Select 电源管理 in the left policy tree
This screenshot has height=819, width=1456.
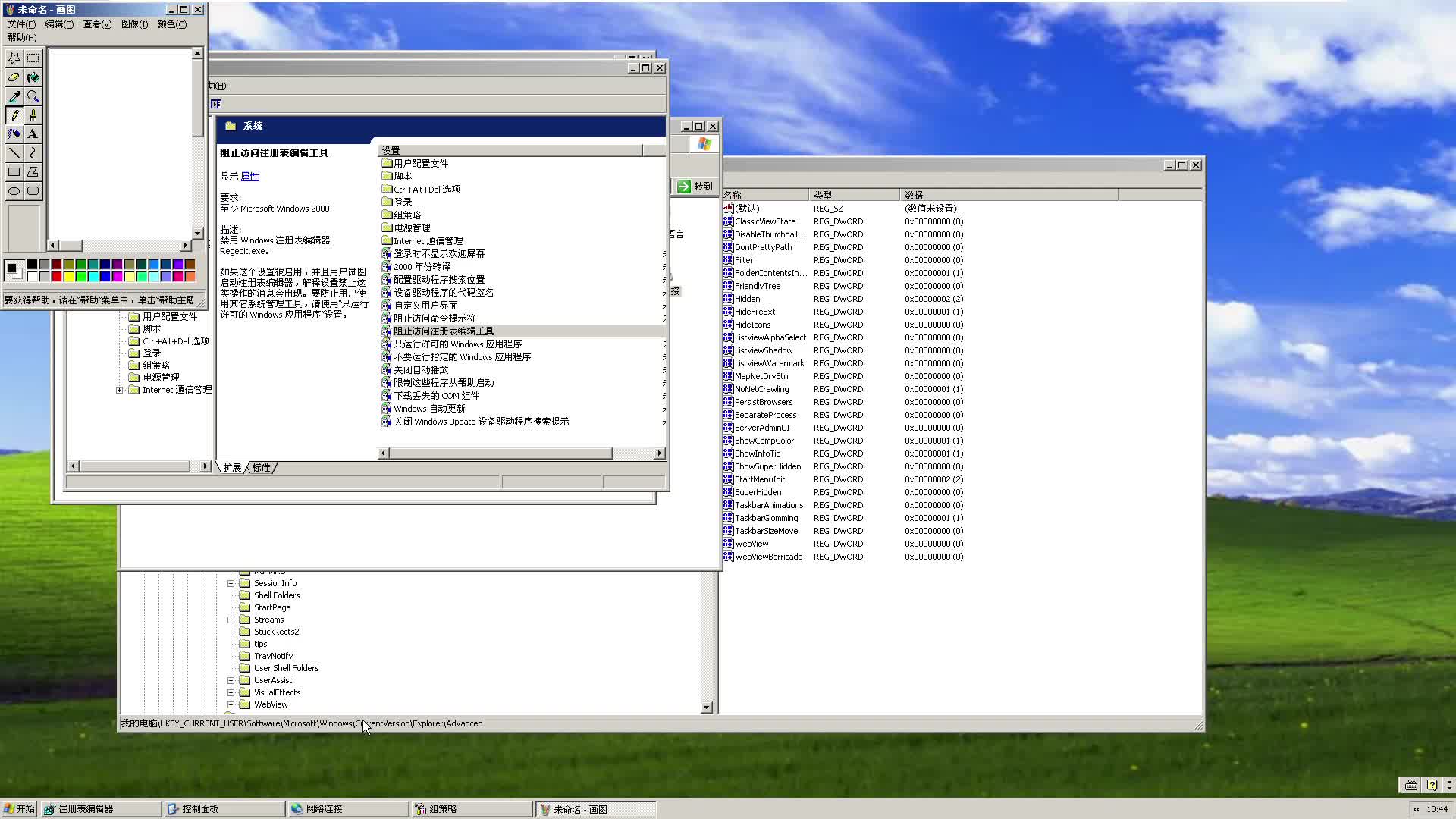pyautogui.click(x=161, y=378)
